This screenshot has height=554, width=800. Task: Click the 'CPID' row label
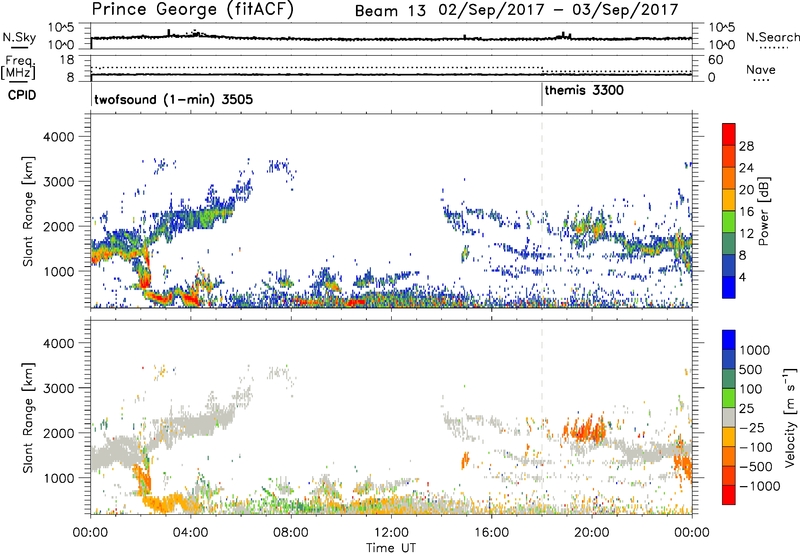[22, 95]
